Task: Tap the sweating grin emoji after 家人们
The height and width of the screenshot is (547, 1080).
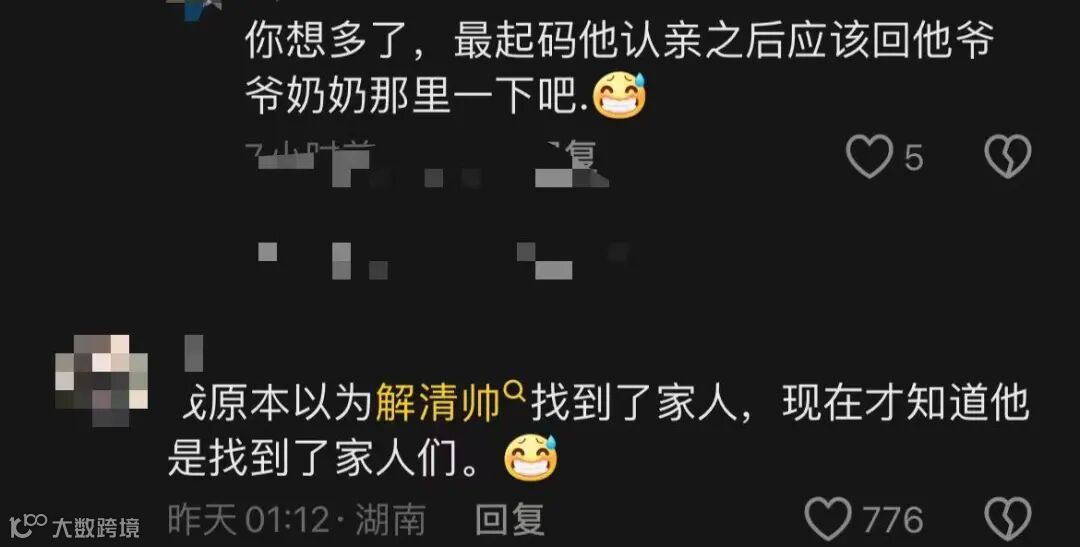Action: (530, 458)
